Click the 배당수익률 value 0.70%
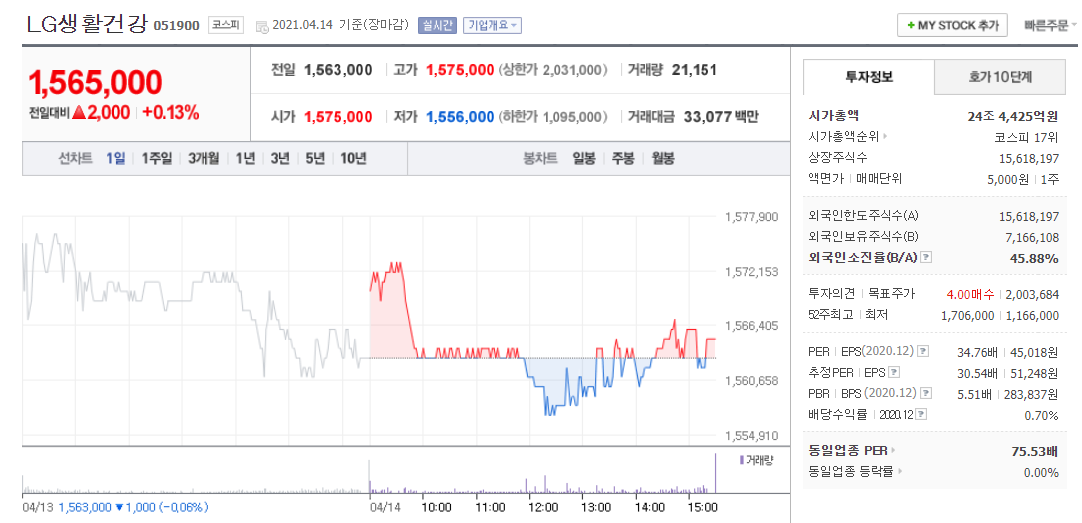This screenshot has height=523, width=1082. (1041, 415)
